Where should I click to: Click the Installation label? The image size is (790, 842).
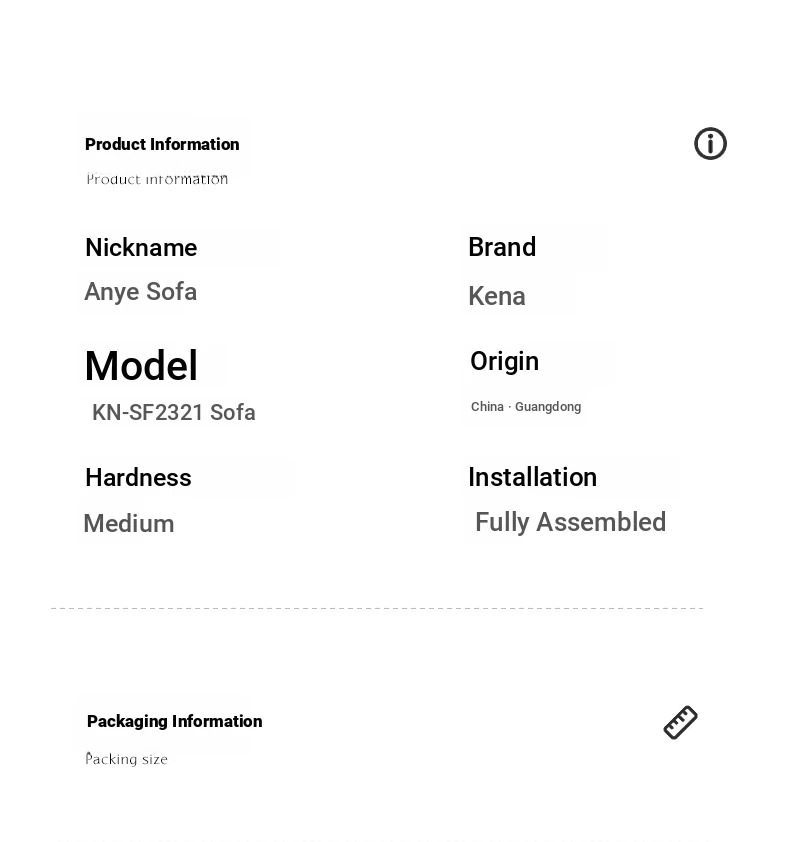click(532, 477)
